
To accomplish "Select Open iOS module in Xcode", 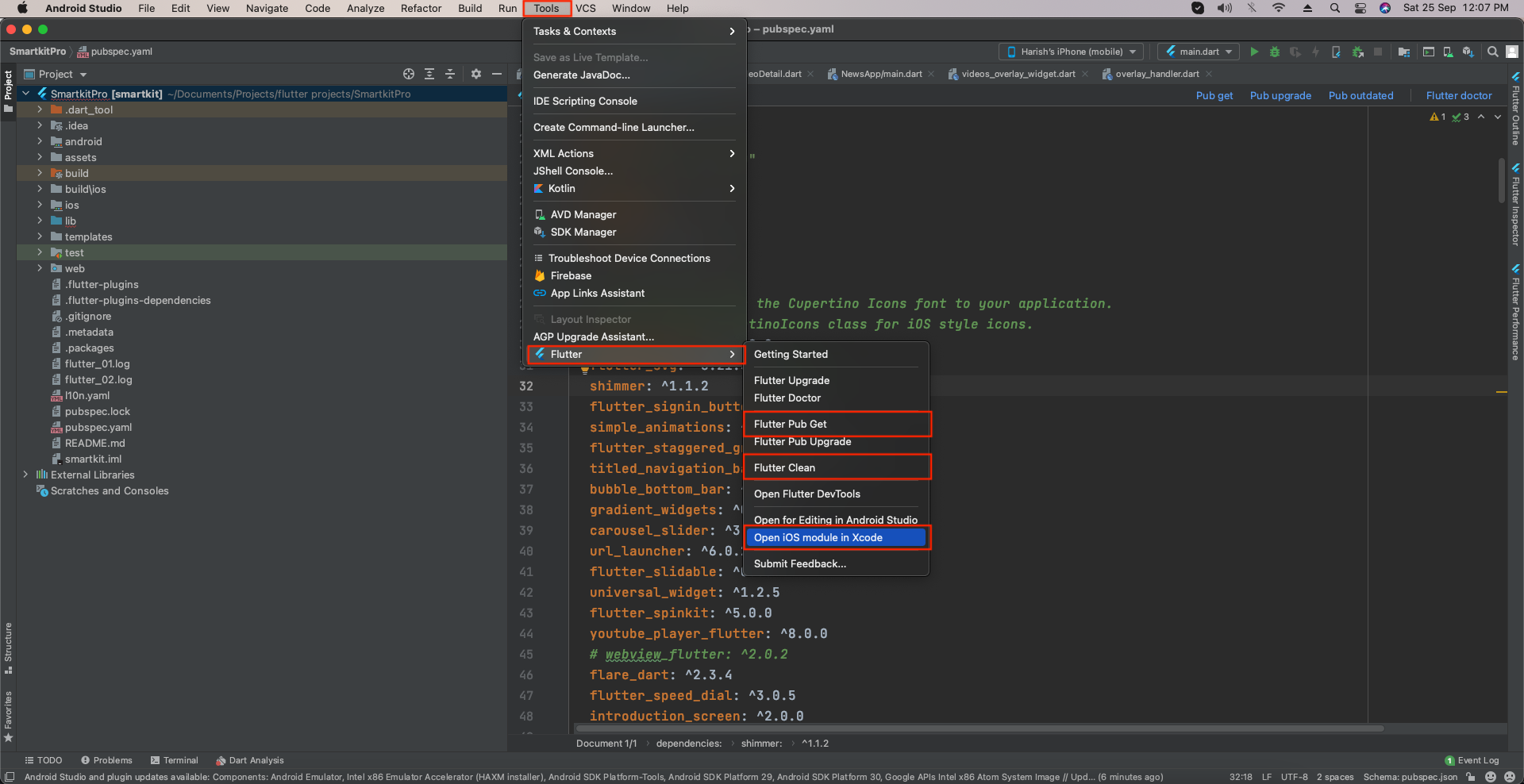I will [x=818, y=537].
